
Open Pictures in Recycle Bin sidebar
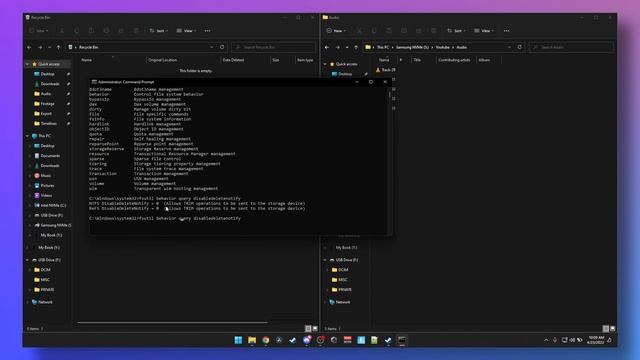tap(47, 185)
